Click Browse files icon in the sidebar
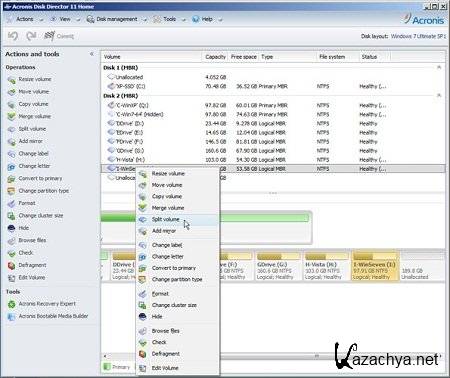The height and width of the screenshot is (378, 450). [x=11, y=241]
